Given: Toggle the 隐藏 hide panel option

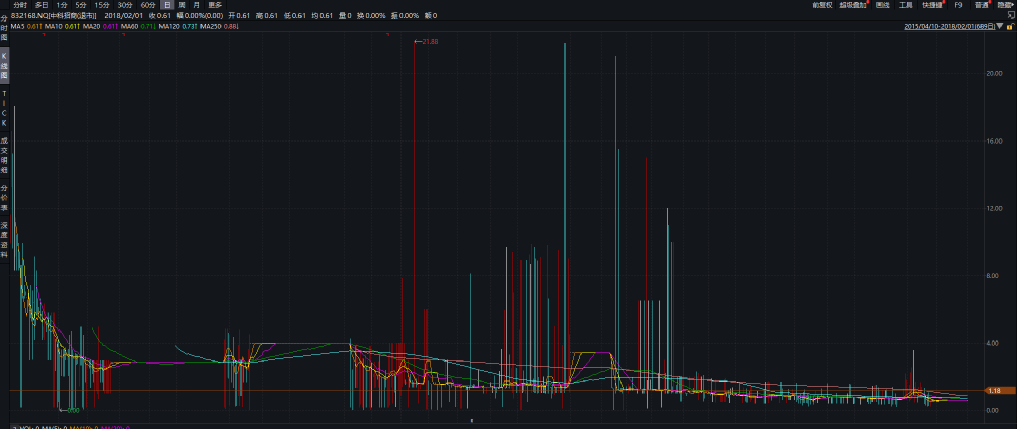Looking at the screenshot, I should point(1004,5).
